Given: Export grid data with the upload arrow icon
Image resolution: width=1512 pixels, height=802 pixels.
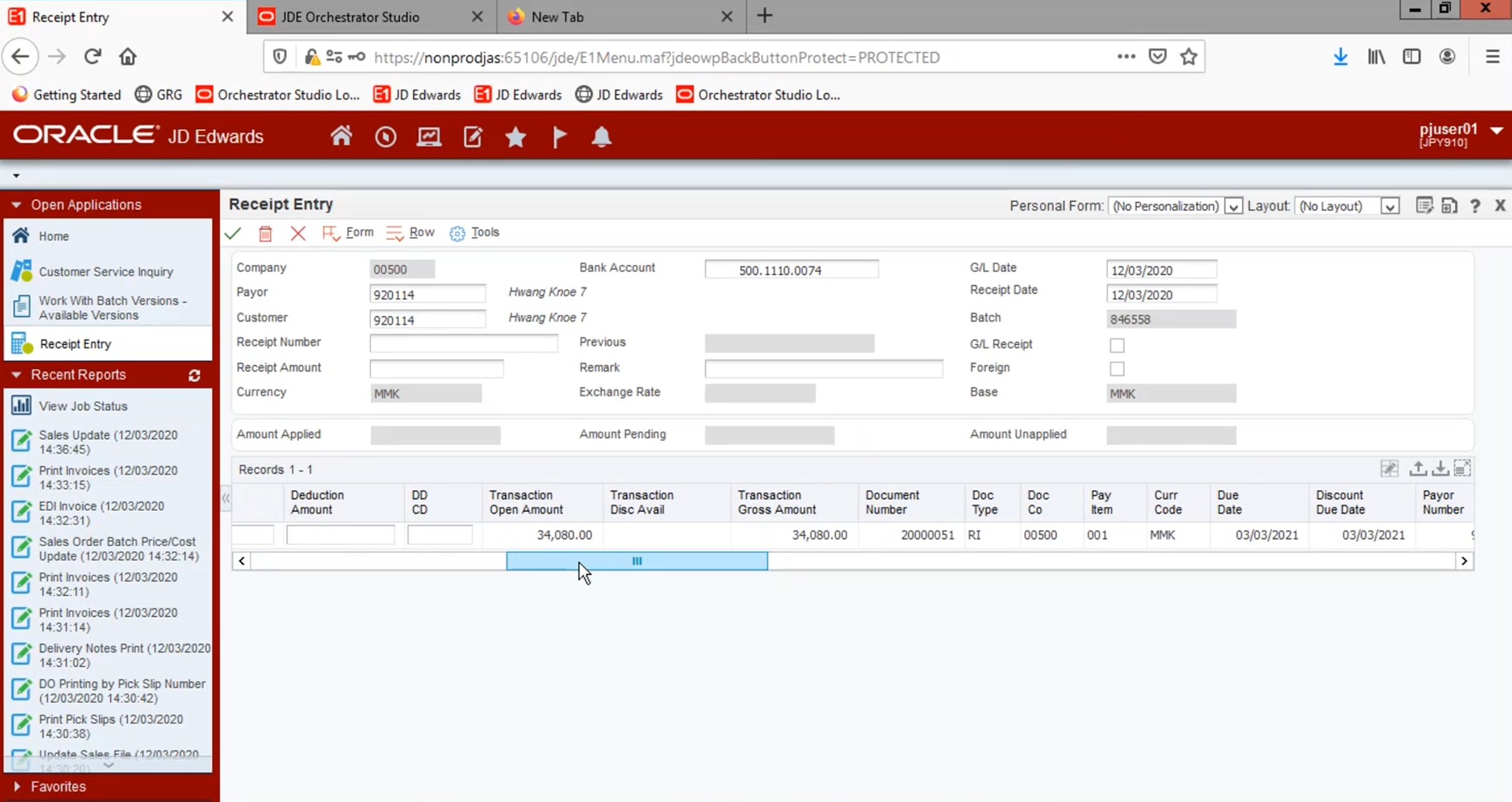Looking at the screenshot, I should 1417,469.
